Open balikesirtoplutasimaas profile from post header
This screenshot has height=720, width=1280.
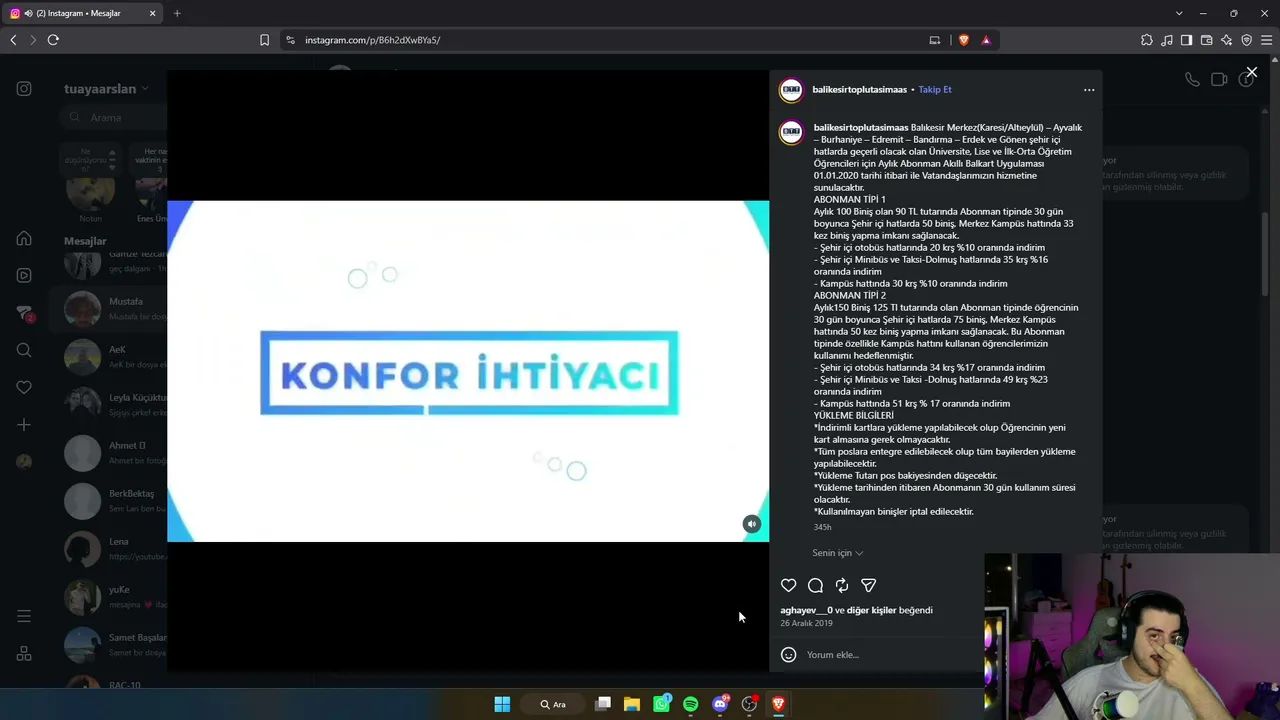coord(859,89)
